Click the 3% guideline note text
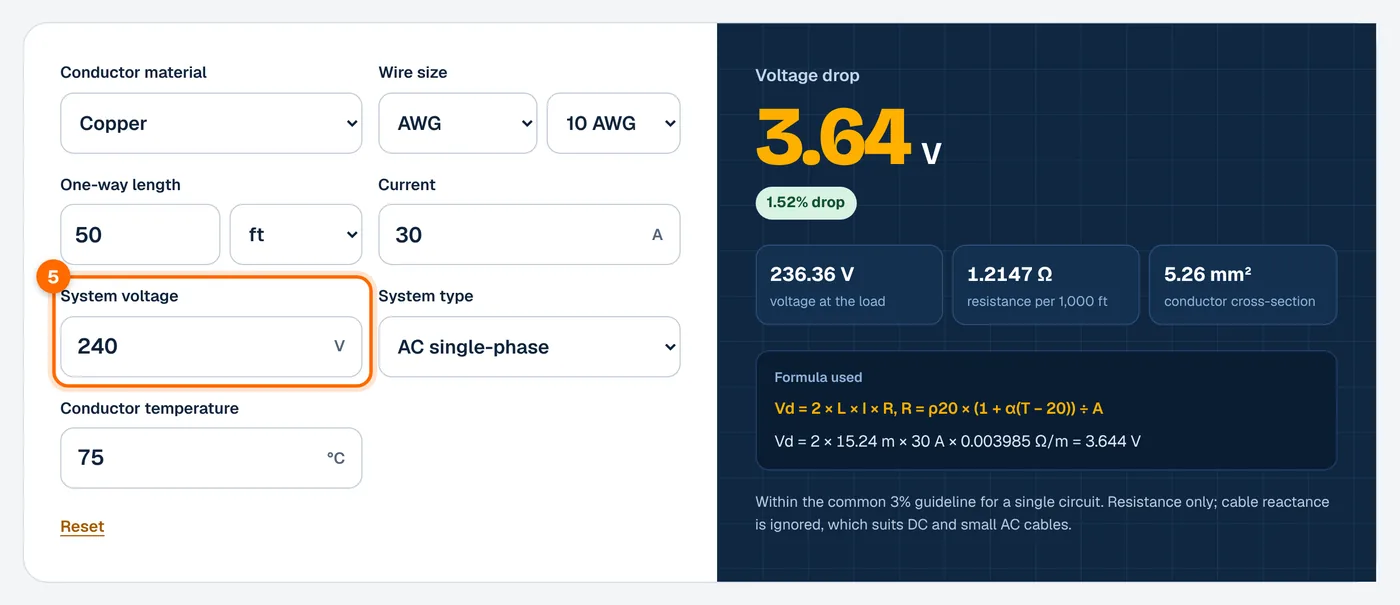Screen dimensions: 1400x605 click(1042, 513)
